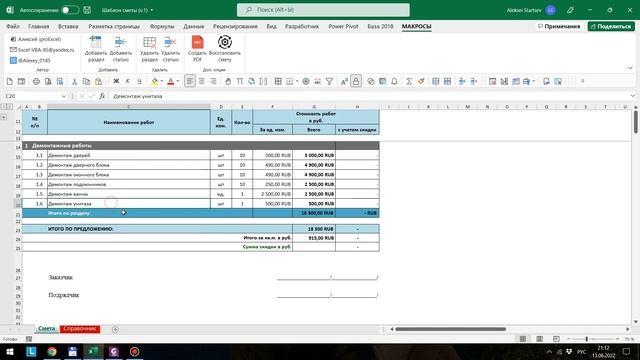Click the Удалить статью macro button
The image size is (640, 360).
pyautogui.click(x=171, y=49)
